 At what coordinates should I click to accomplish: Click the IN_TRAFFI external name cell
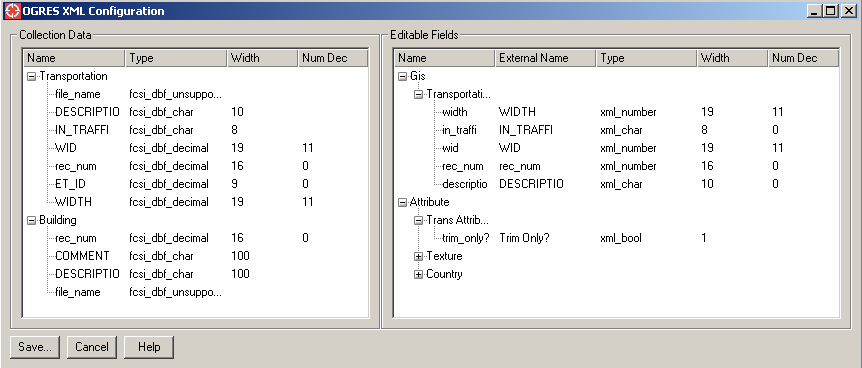pyautogui.click(x=526, y=130)
